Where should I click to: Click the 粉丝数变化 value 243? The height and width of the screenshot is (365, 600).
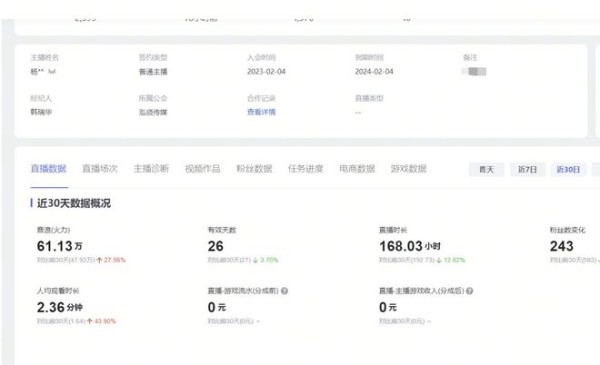tap(561, 246)
